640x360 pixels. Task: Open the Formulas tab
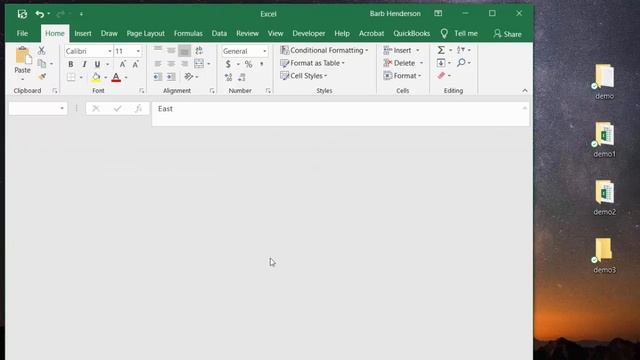tap(188, 33)
